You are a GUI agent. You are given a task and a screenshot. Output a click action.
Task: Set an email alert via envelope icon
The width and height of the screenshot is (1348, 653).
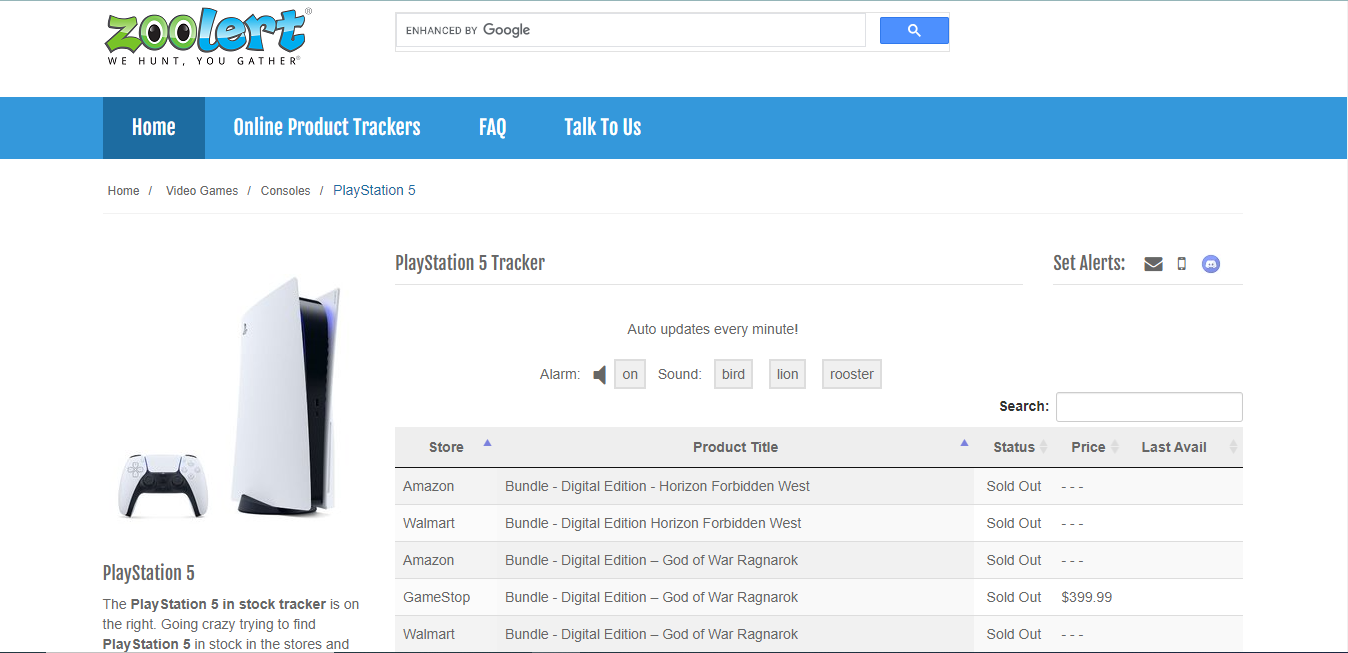click(1153, 264)
